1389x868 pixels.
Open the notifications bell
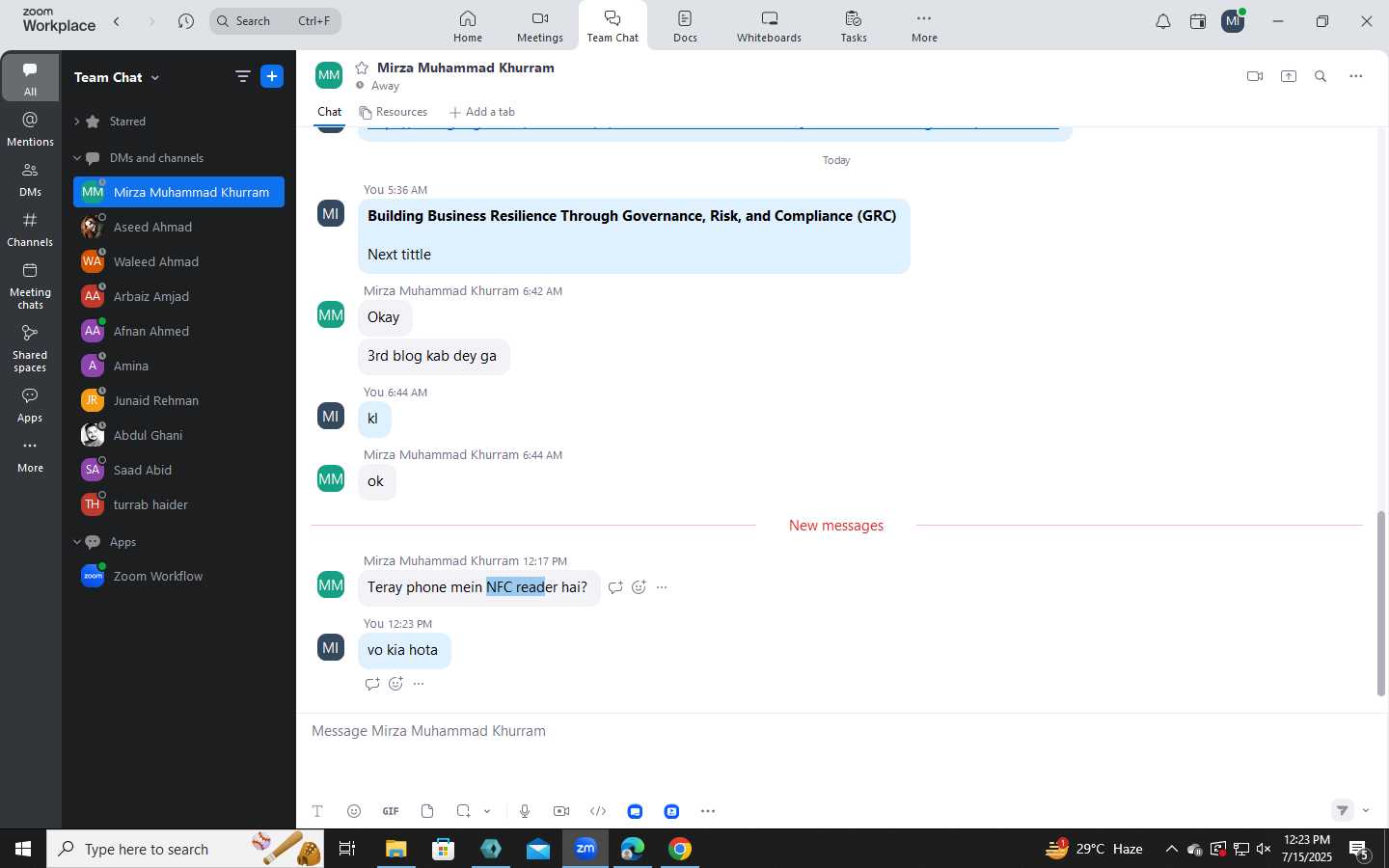pyautogui.click(x=1163, y=21)
